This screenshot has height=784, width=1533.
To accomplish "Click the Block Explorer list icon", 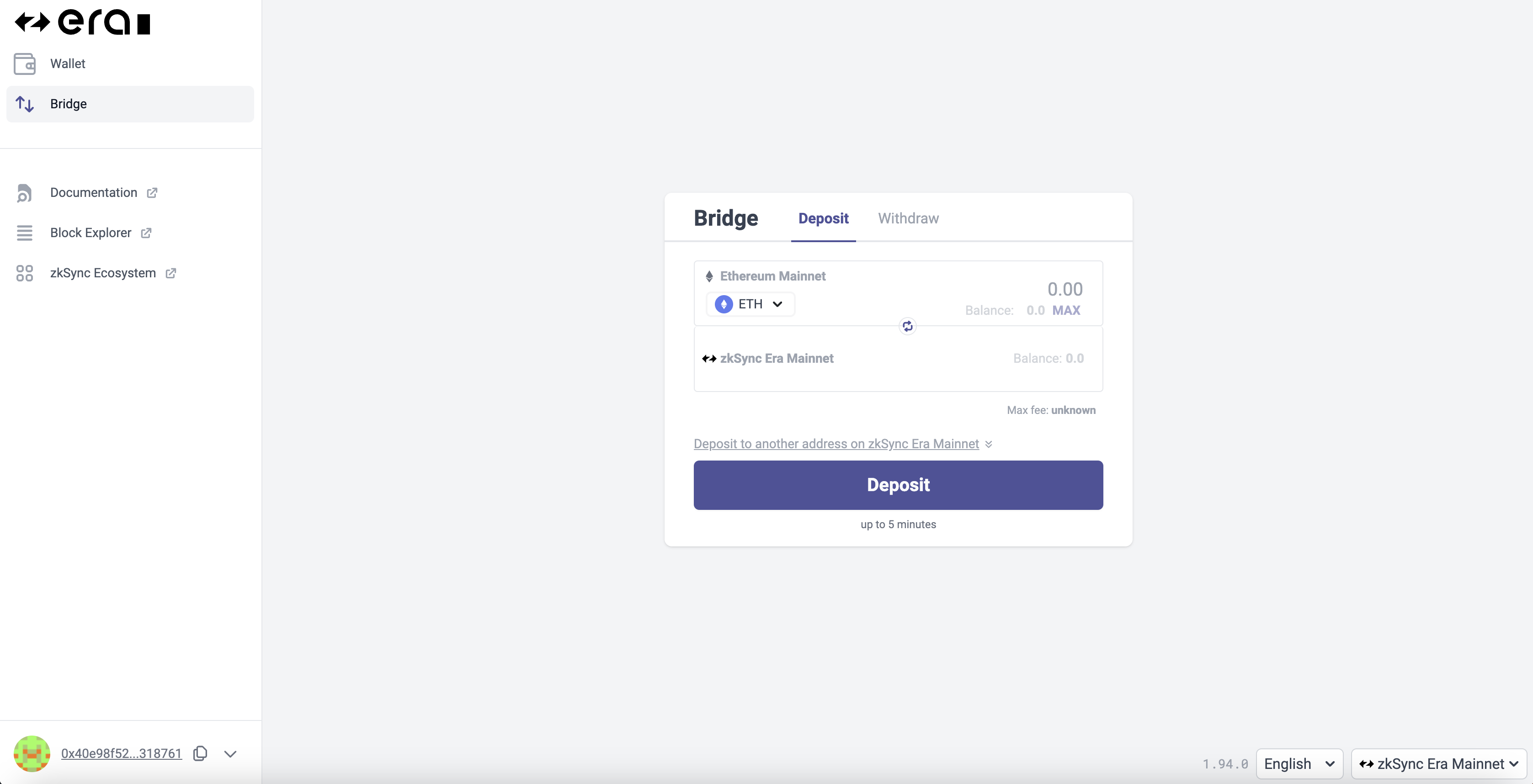I will 24,233.
